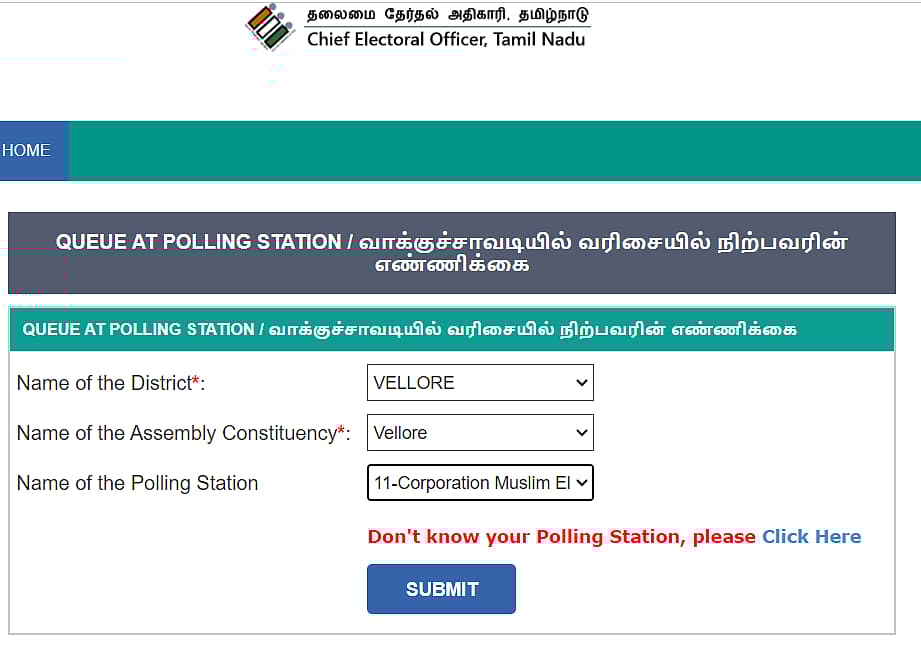Submit the queue at polling station form
Screen dimensions: 921x652
tap(441, 589)
